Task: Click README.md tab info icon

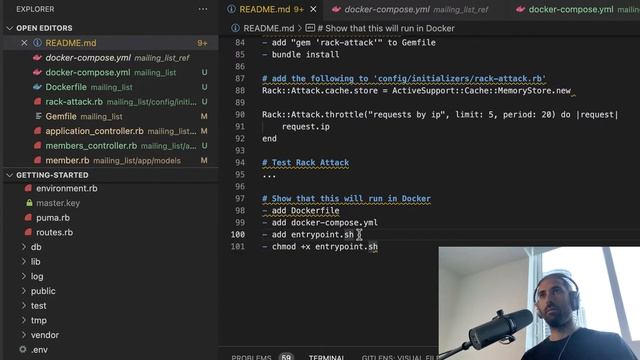Action: [x=231, y=9]
